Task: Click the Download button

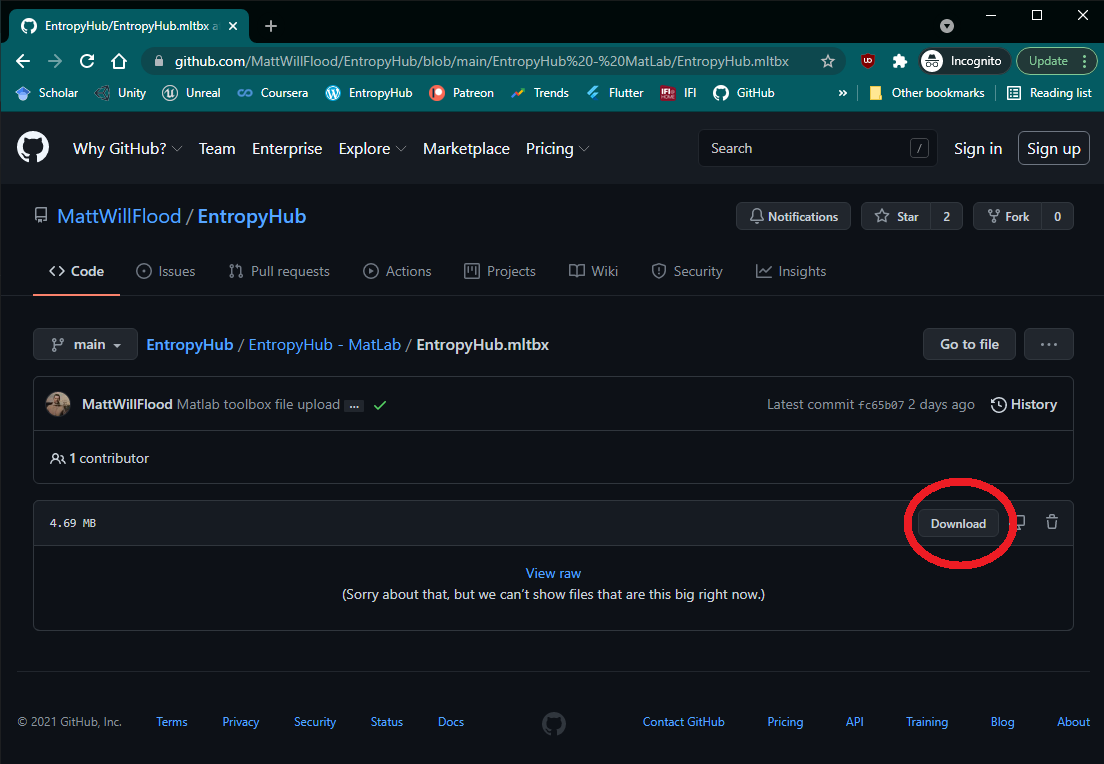Action: click(x=958, y=523)
